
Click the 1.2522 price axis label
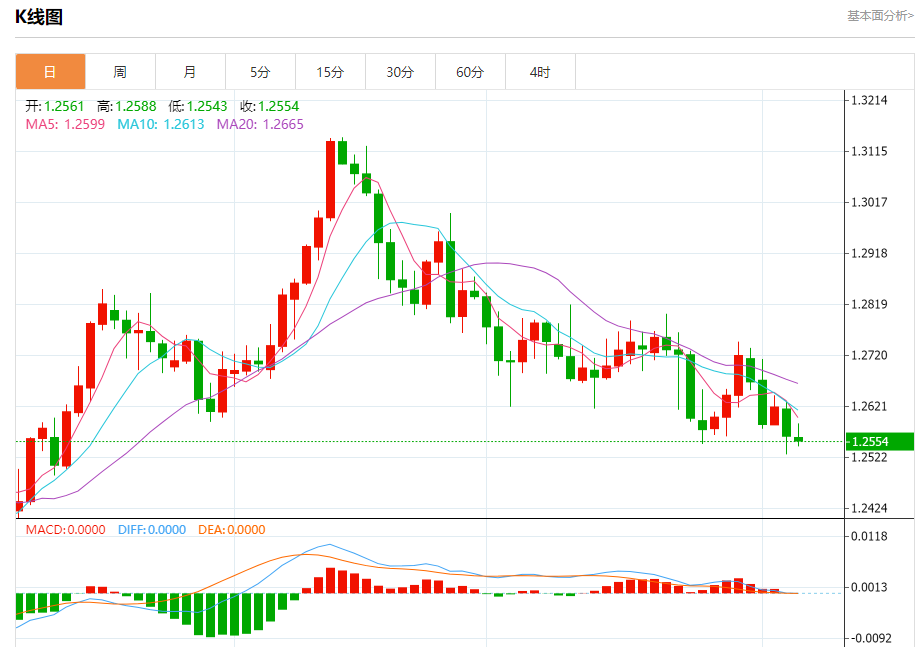pos(869,457)
